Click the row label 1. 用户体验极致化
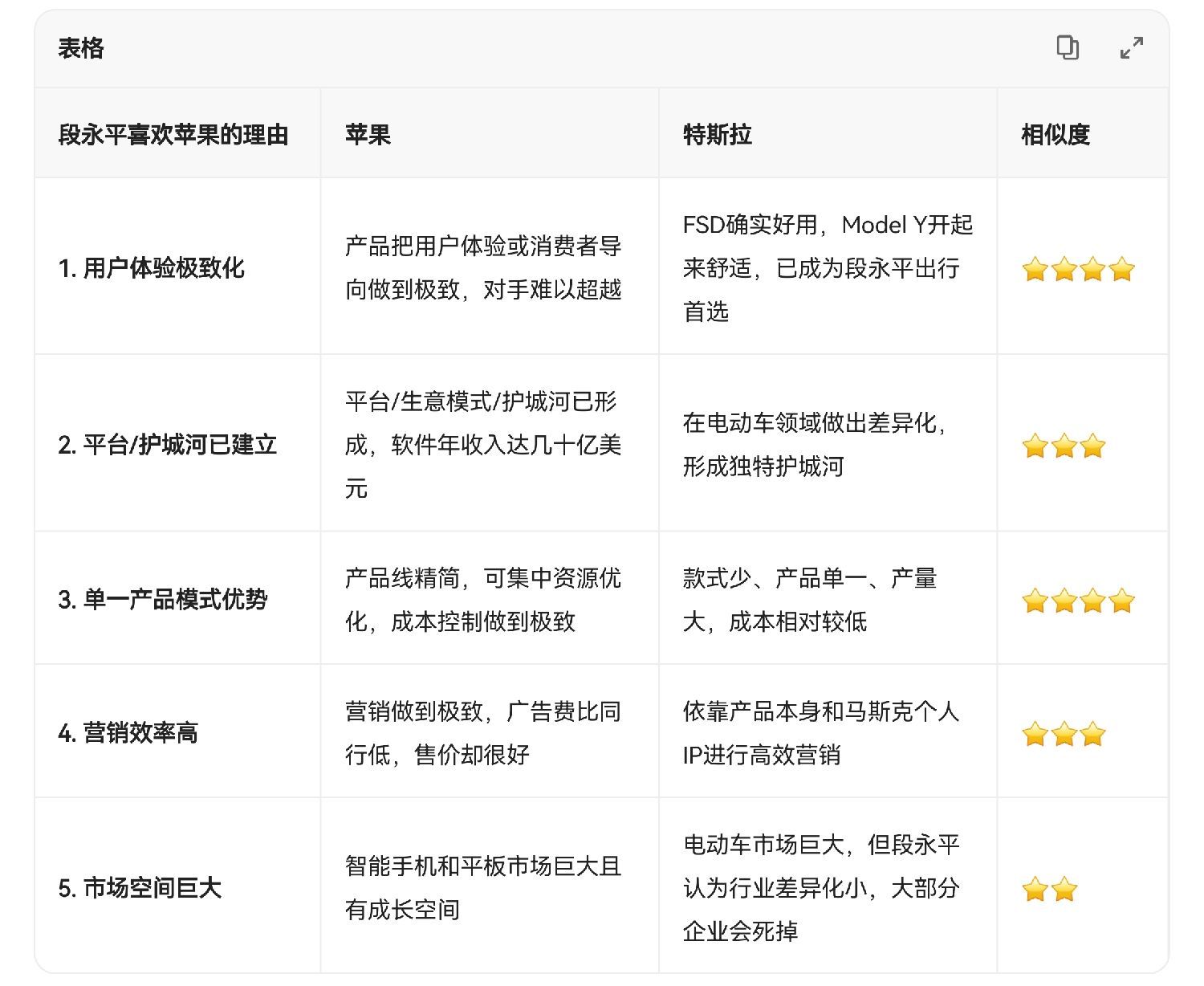The image size is (1204, 986). pos(151,268)
